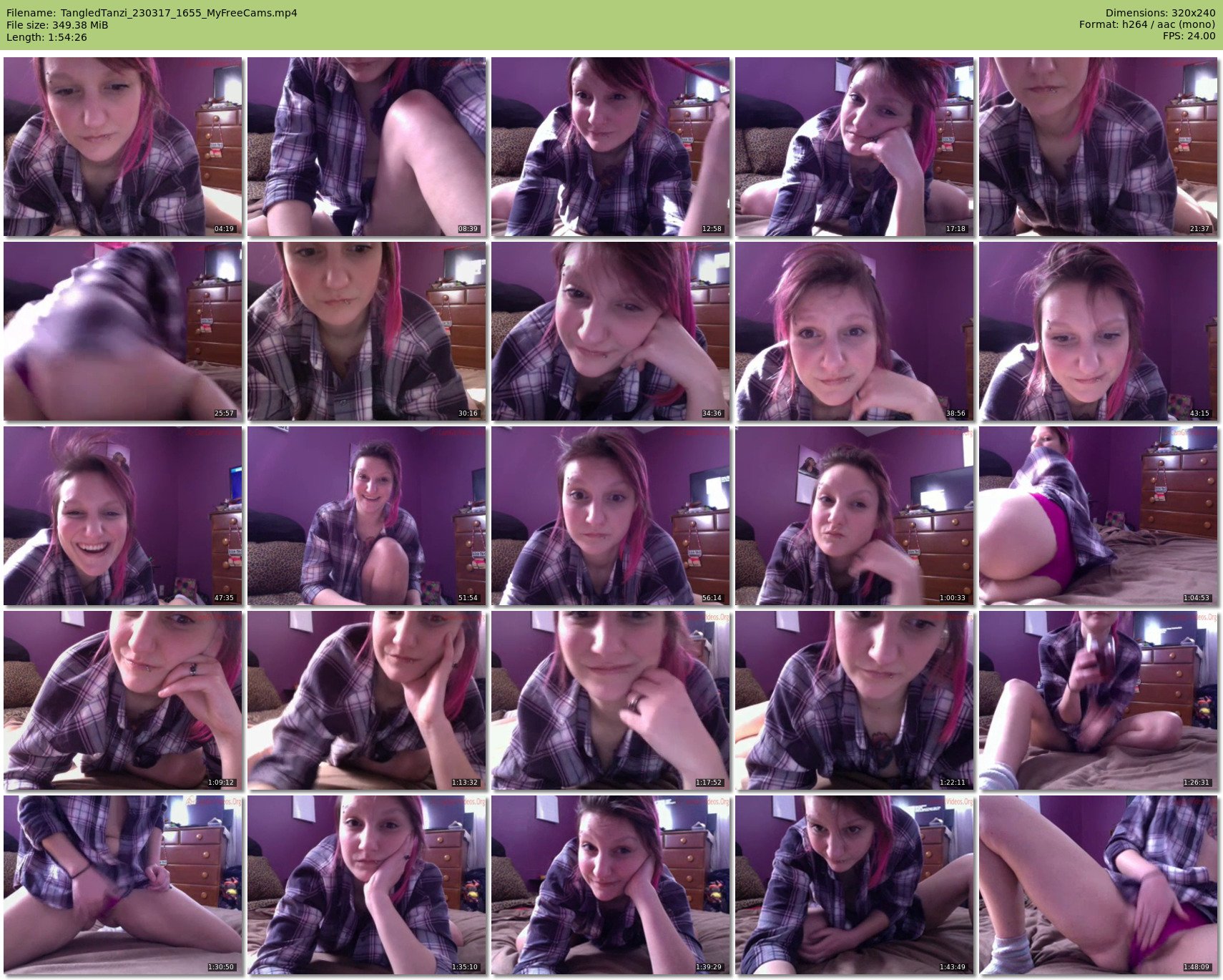Open the thumbnail at 17:18
The image size is (1223, 980).
click(x=854, y=147)
